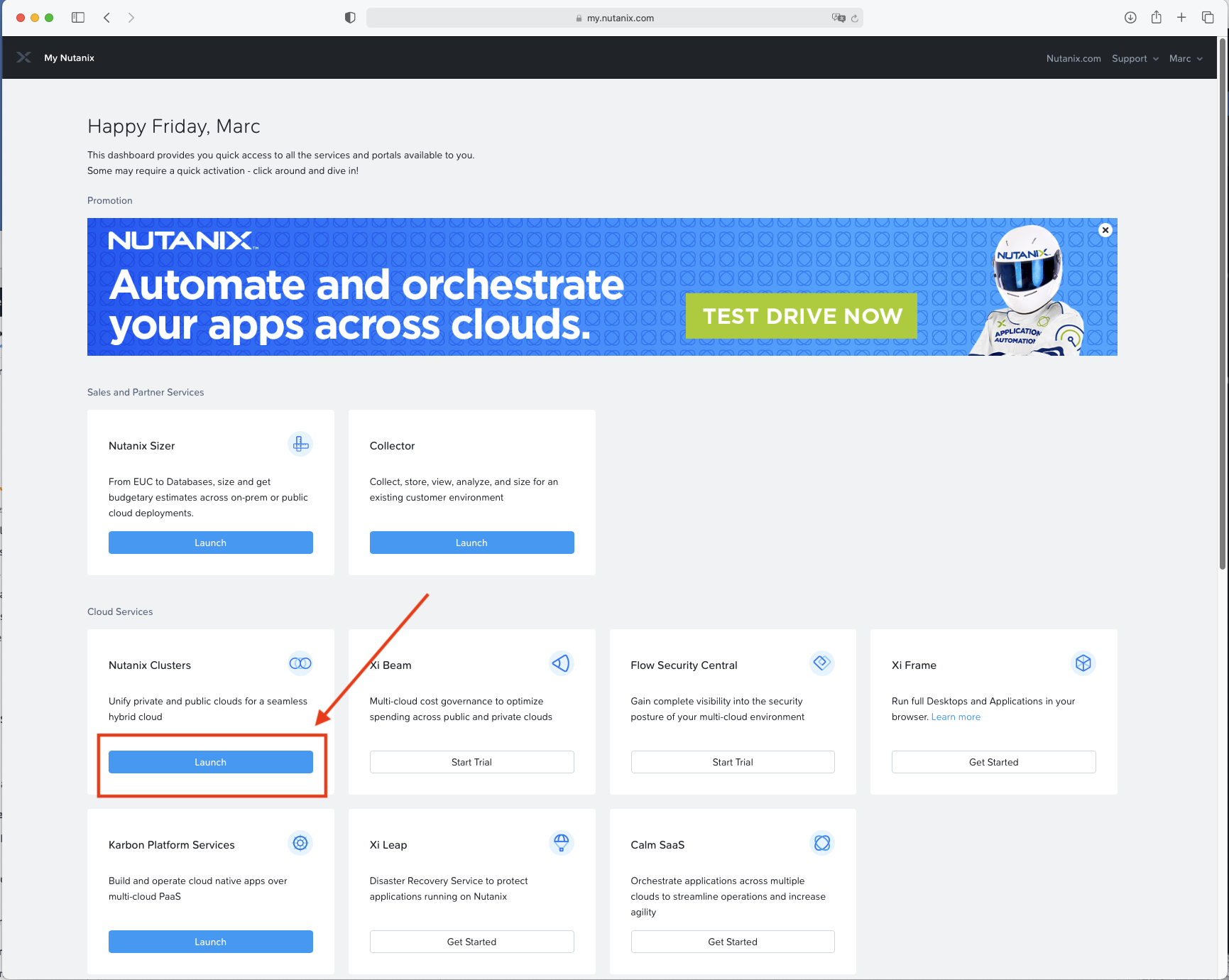Click the Happy Friday, Marc heading
Screen dimensions: 1229x980
(x=174, y=126)
